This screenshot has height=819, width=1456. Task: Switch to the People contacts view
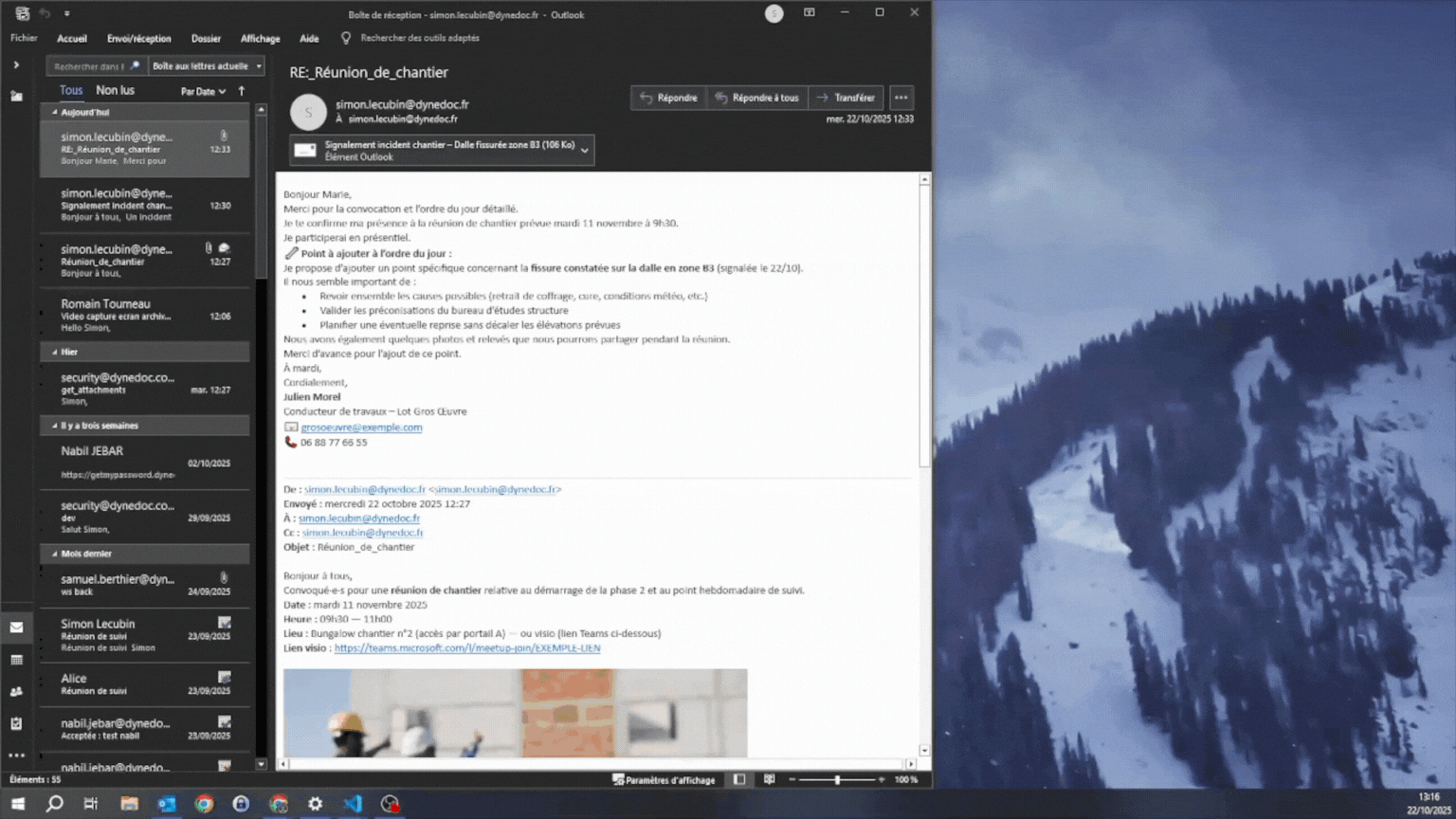point(16,692)
